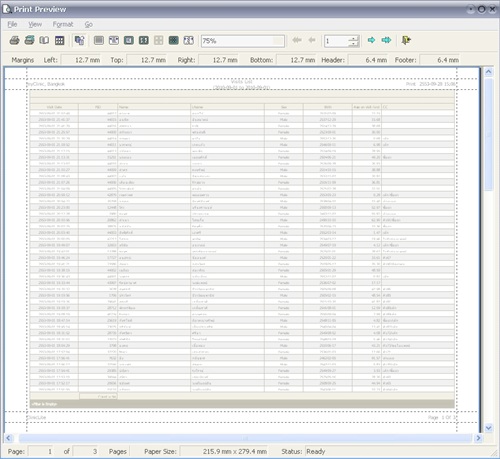Increase page number with the spinner up arrow
The height and width of the screenshot is (459, 500).
pos(353,38)
